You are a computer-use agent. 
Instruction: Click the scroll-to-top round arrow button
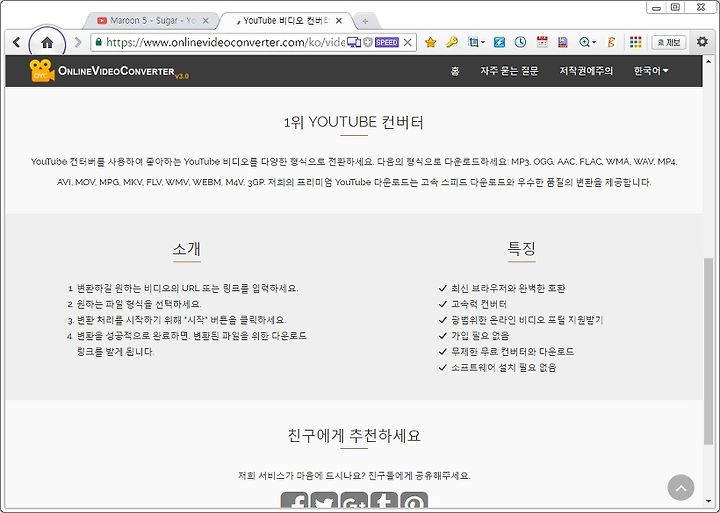(681, 488)
